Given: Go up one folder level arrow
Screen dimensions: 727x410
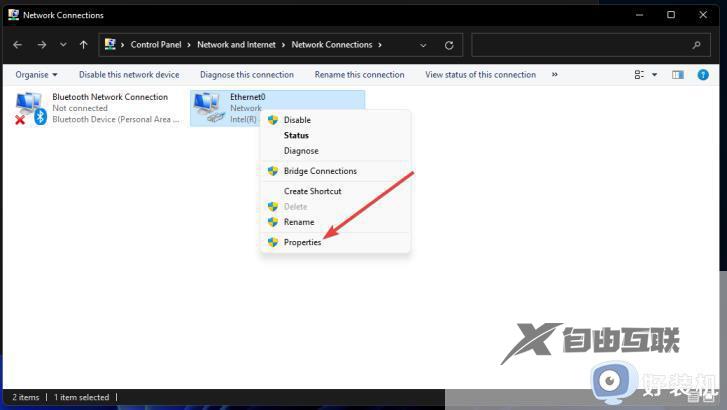Looking at the screenshot, I should pos(83,45).
